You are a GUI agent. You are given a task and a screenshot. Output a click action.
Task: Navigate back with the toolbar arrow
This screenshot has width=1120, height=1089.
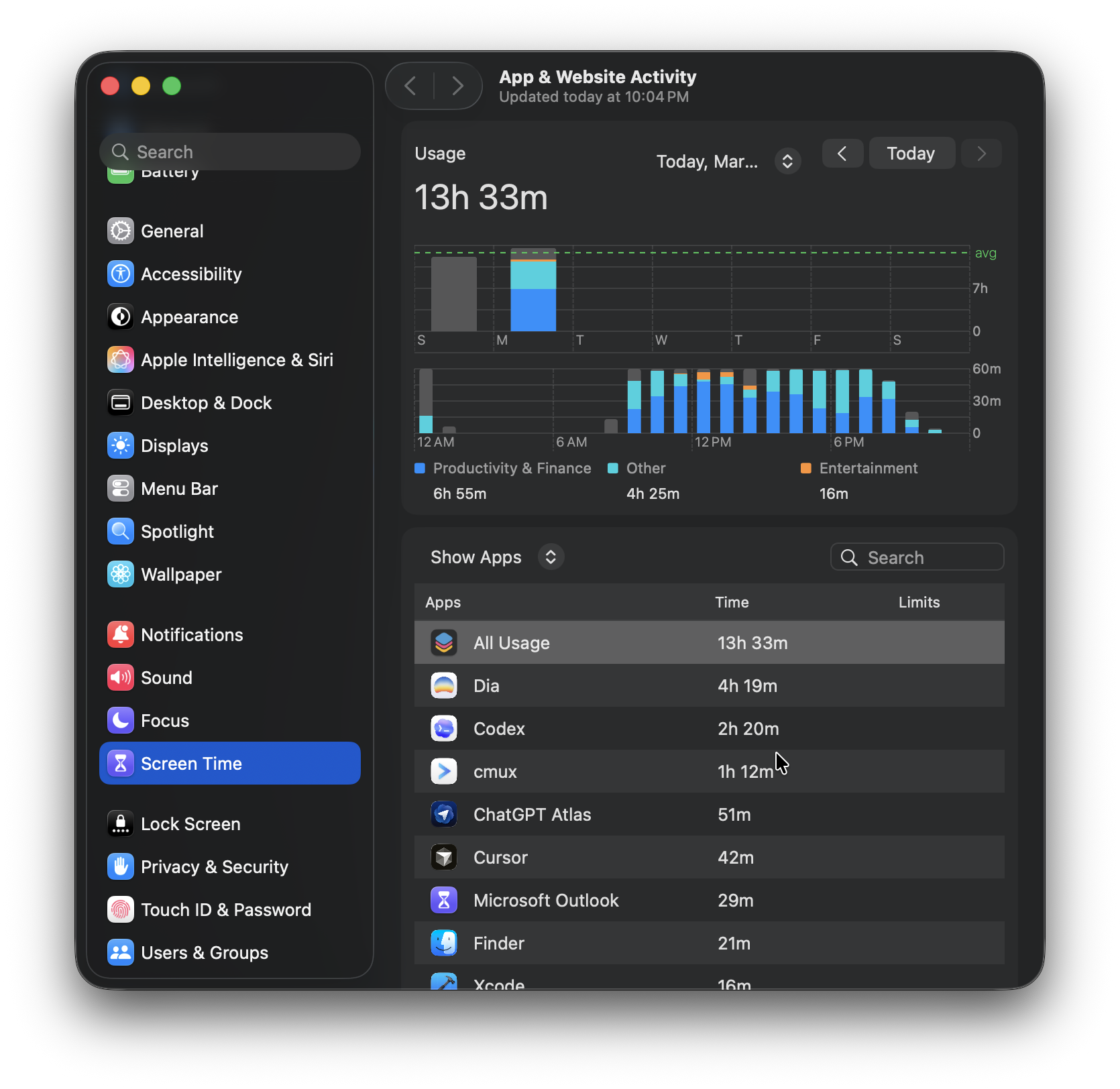410,86
